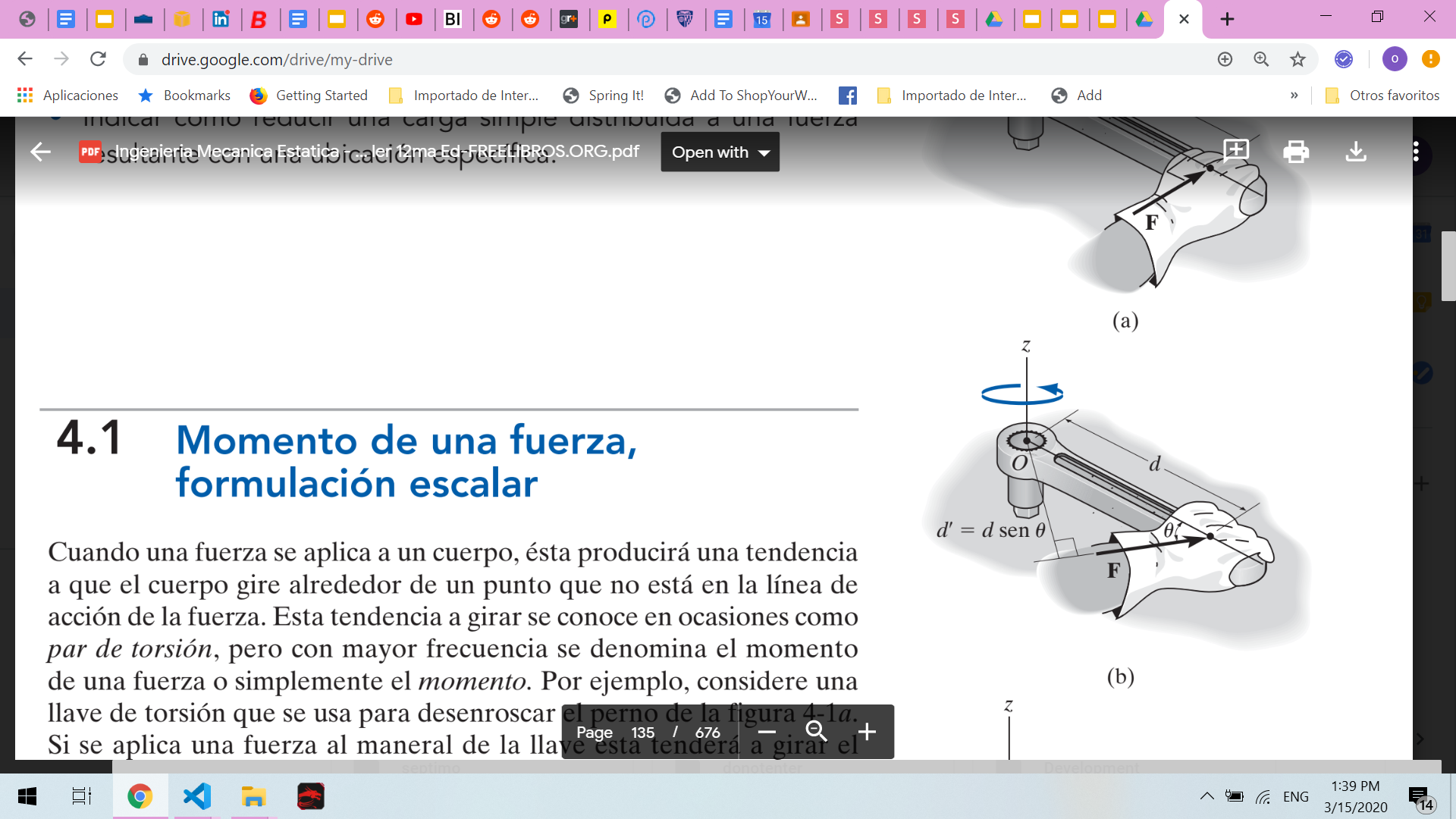
Task: Open Visual Studio Code from taskbar
Action: [x=196, y=796]
